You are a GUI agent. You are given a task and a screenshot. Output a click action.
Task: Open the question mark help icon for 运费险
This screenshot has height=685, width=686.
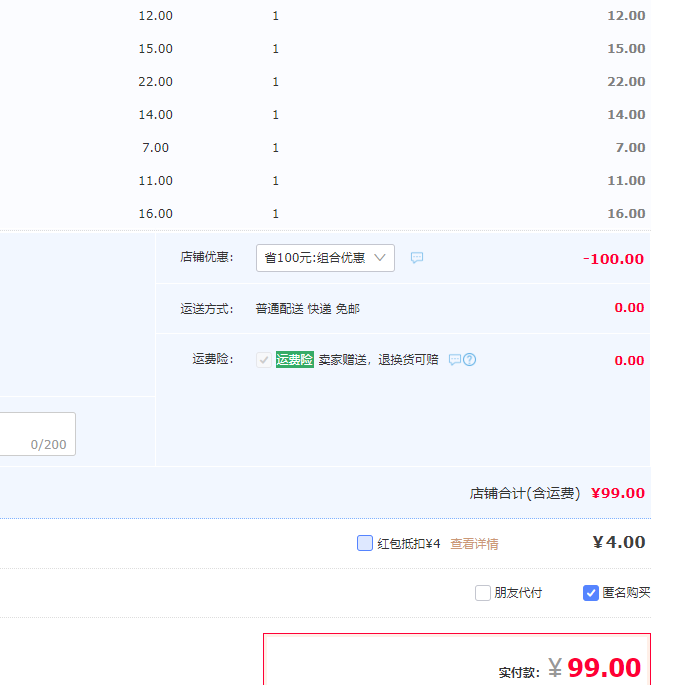pos(470,360)
